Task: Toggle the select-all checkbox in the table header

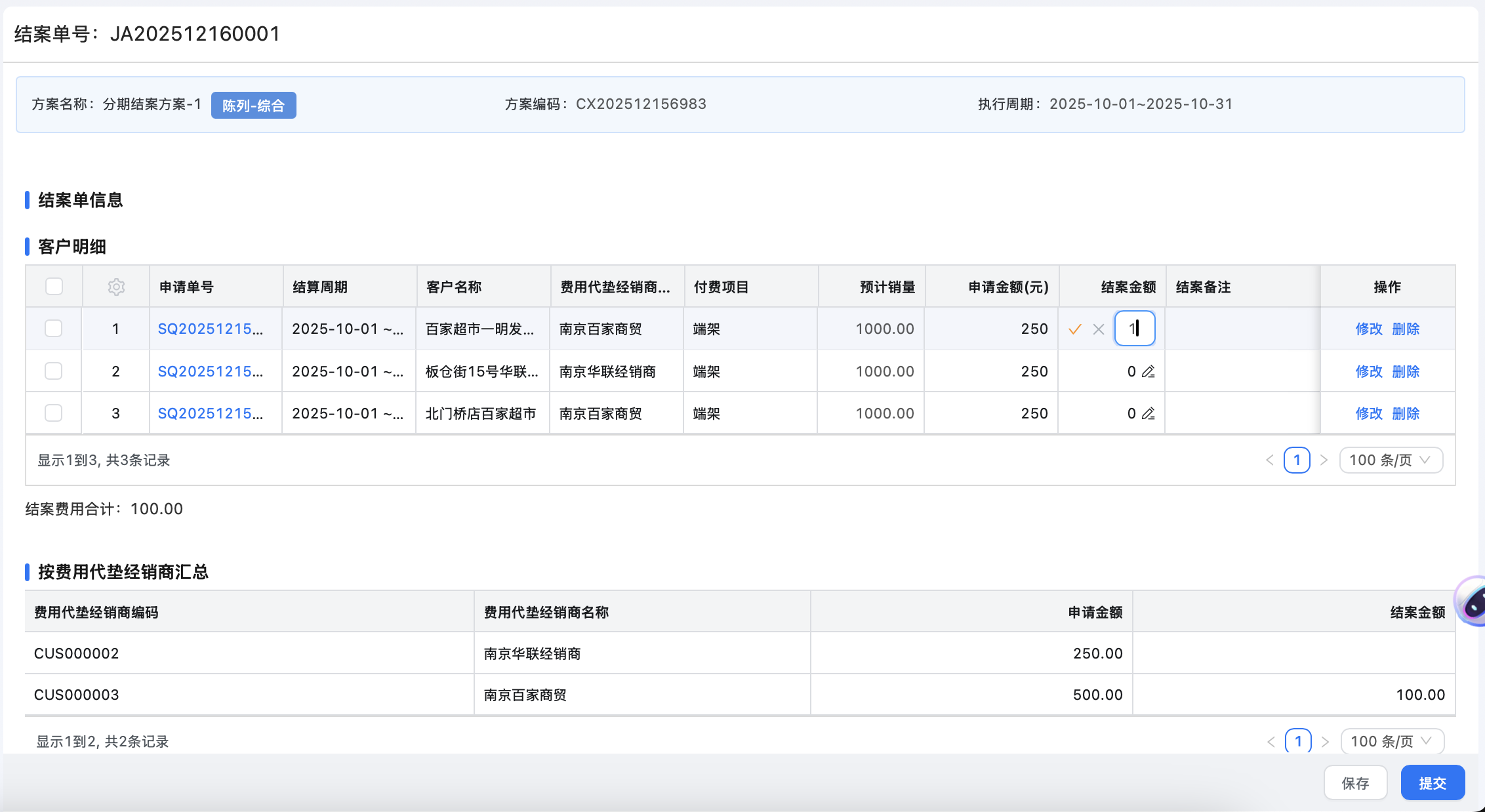Action: click(x=54, y=287)
